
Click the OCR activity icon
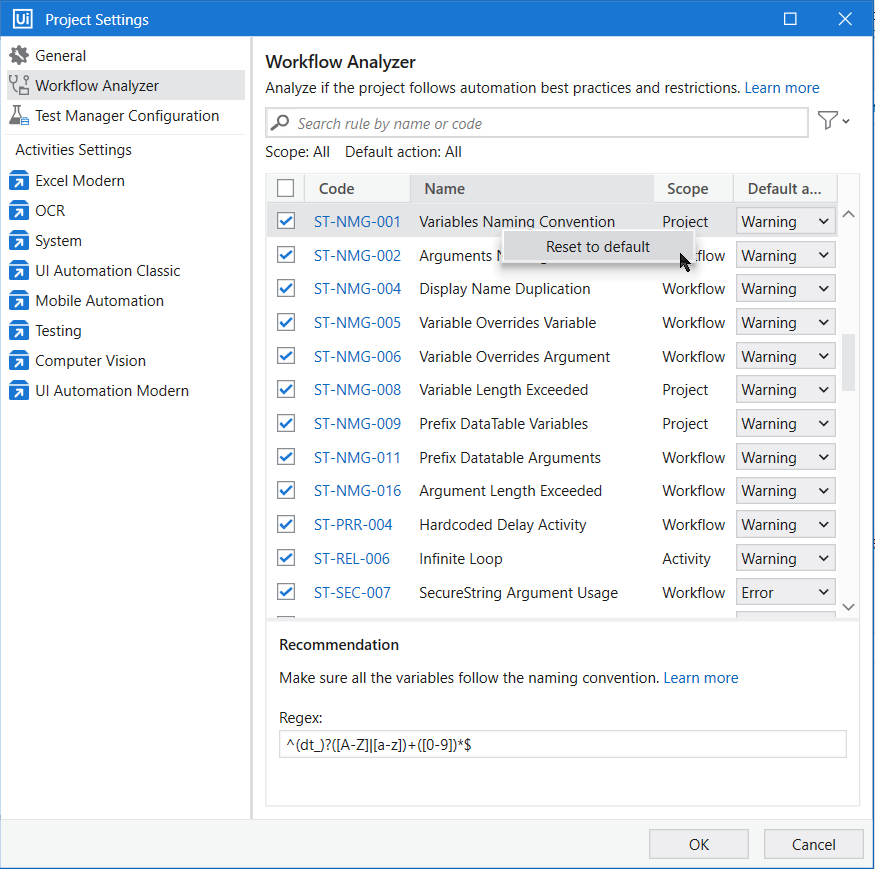click(19, 211)
